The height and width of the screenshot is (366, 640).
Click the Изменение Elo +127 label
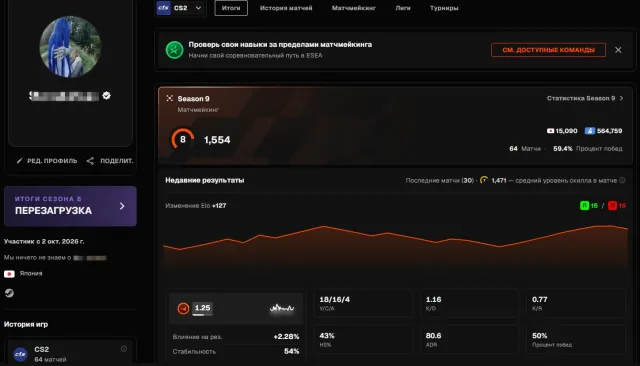tap(196, 206)
